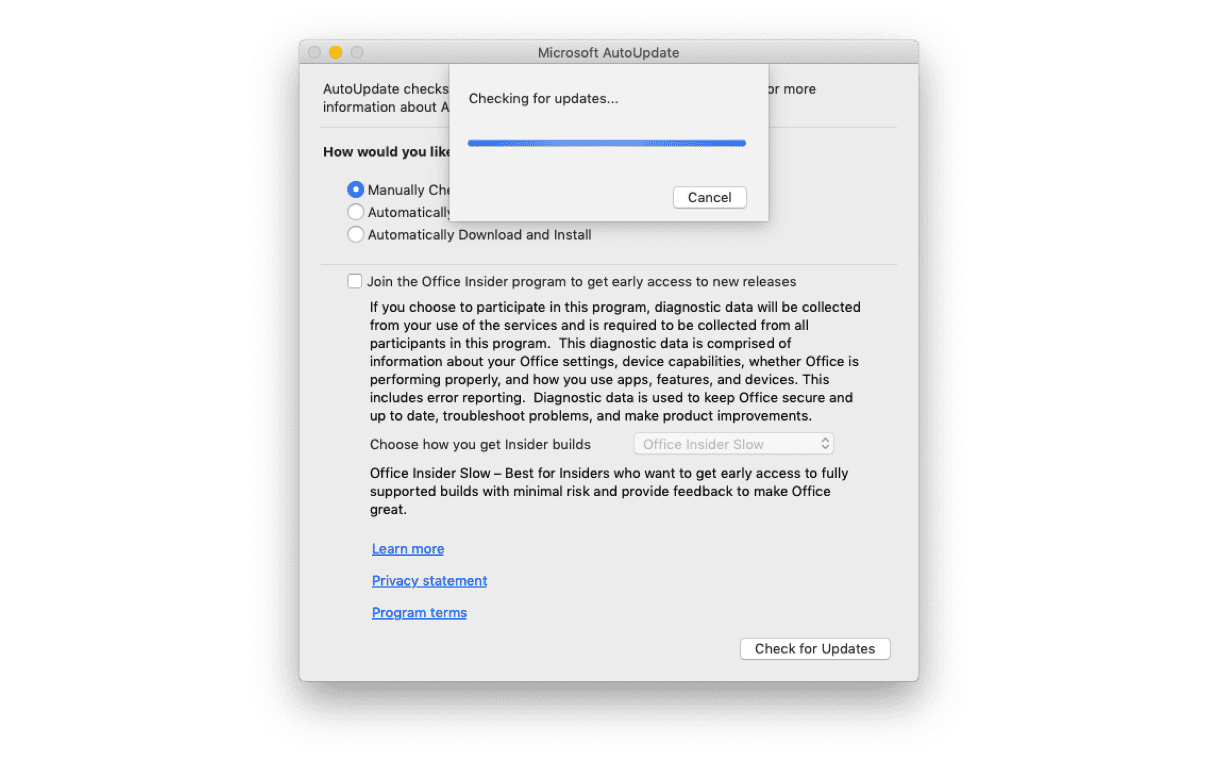The width and height of the screenshot is (1216, 760).
Task: Click the Check for Updates button
Action: click(815, 648)
